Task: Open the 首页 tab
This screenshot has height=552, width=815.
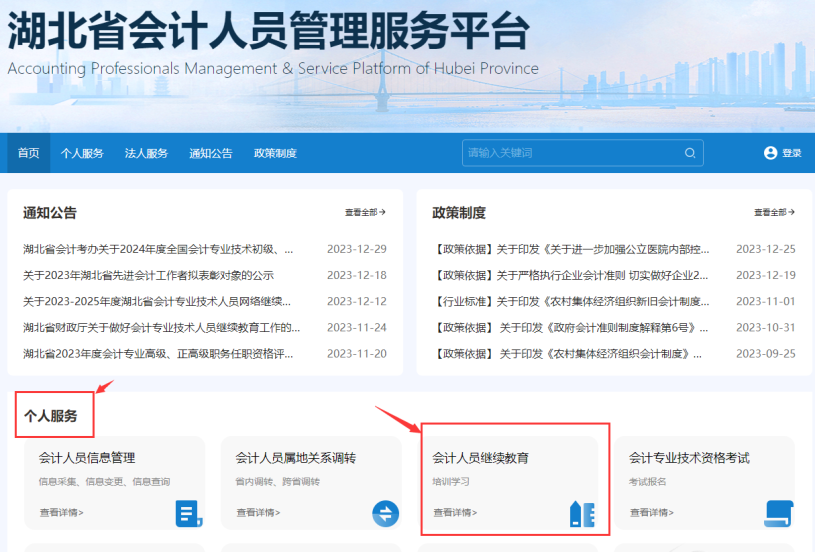Action: click(28, 153)
